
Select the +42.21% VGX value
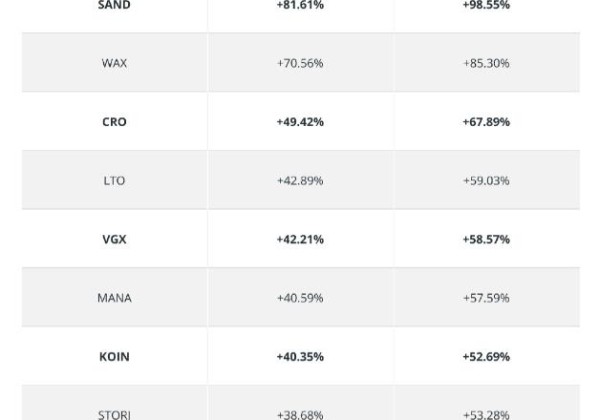tap(300, 240)
